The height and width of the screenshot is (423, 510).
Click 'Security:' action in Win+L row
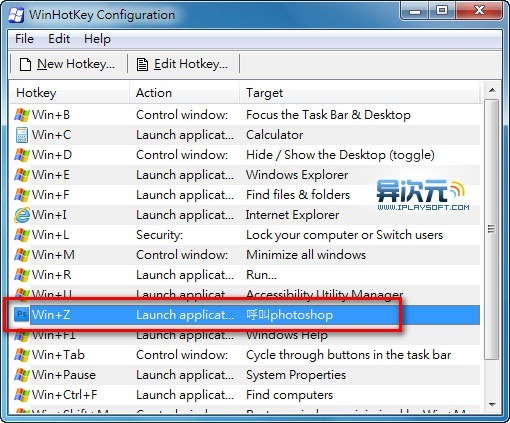(x=159, y=235)
